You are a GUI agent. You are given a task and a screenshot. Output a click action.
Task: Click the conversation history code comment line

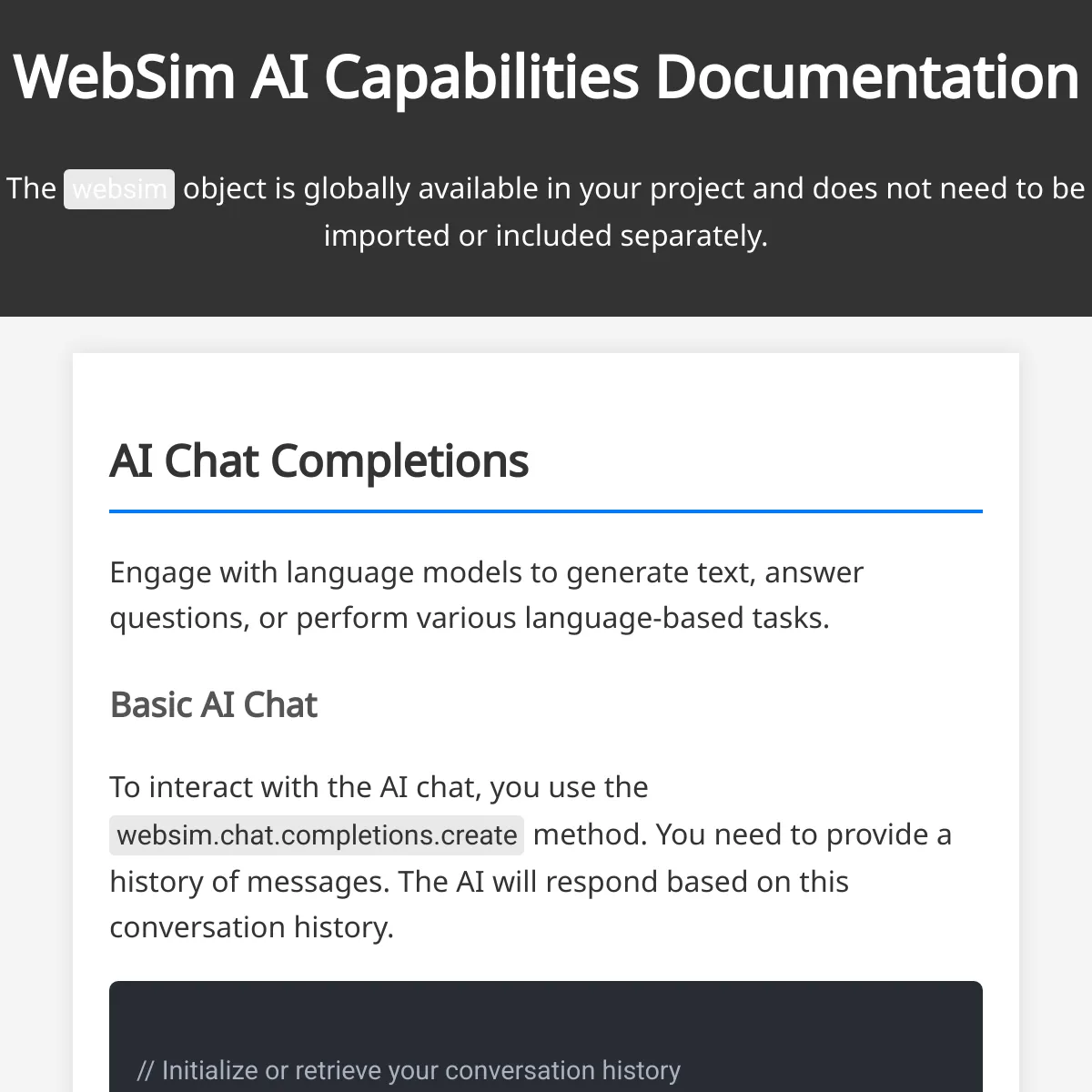click(409, 1070)
